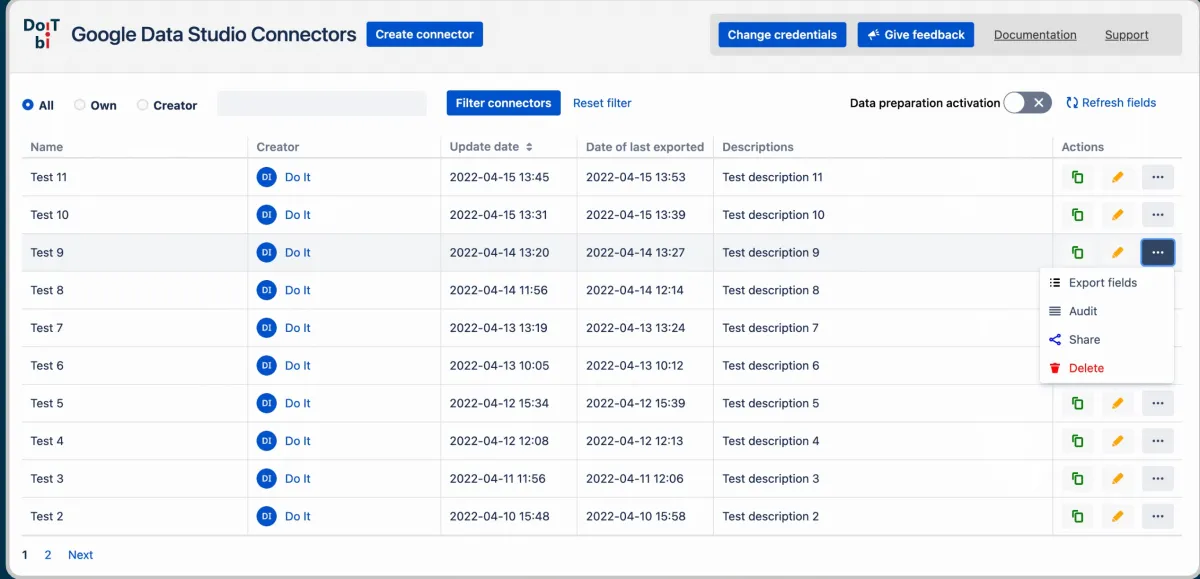Choose Audit from the actions menu

1106,311
